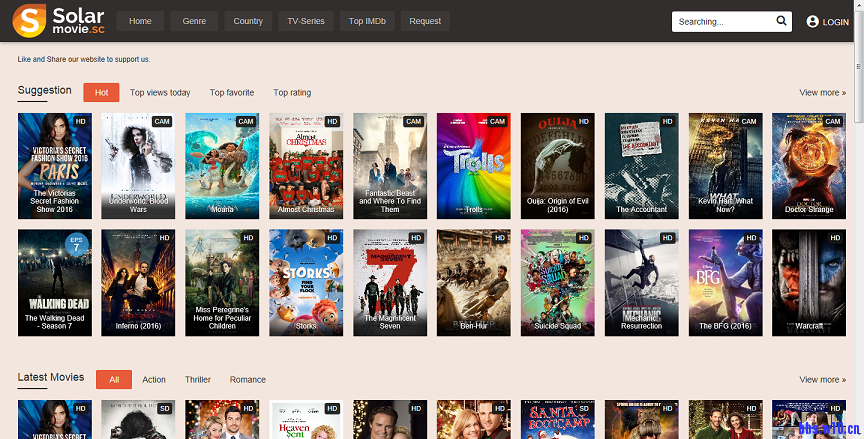
Task: Open The Victorias Secret Fashion Show 2016 poster
Action: pos(55,166)
